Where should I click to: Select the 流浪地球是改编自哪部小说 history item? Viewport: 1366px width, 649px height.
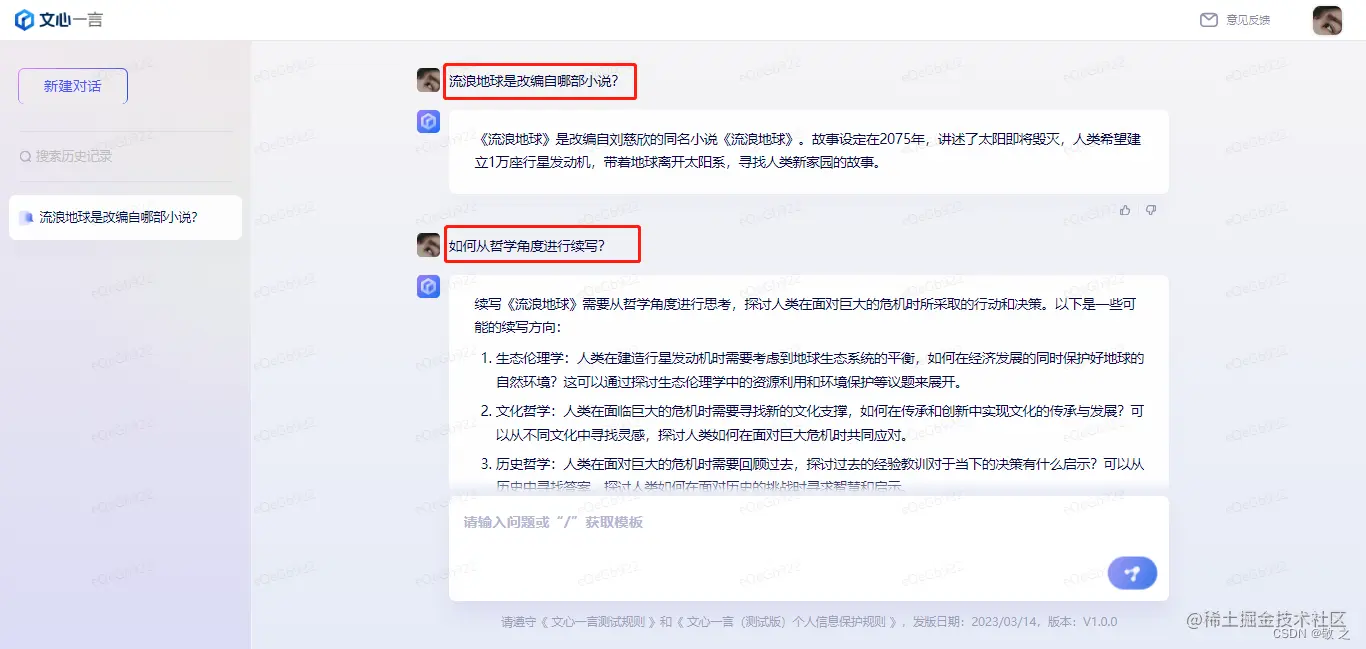tap(125, 217)
